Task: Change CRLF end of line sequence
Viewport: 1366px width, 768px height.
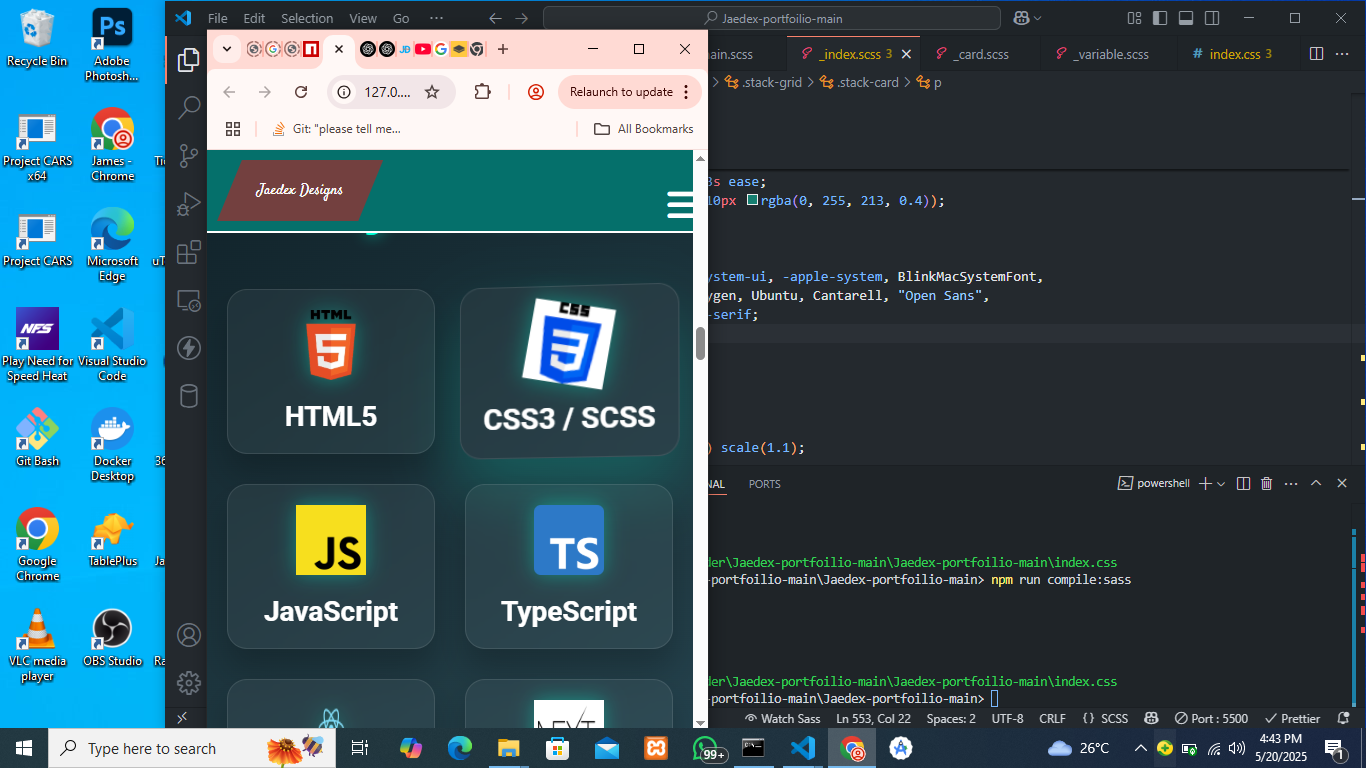Action: point(1052,718)
